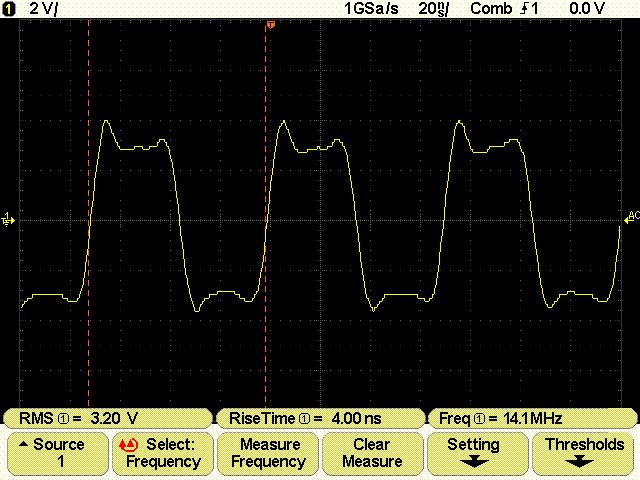The height and width of the screenshot is (480, 640).
Task: Click the RiseTime 4.00 ns measurement readout
Action: [320, 418]
